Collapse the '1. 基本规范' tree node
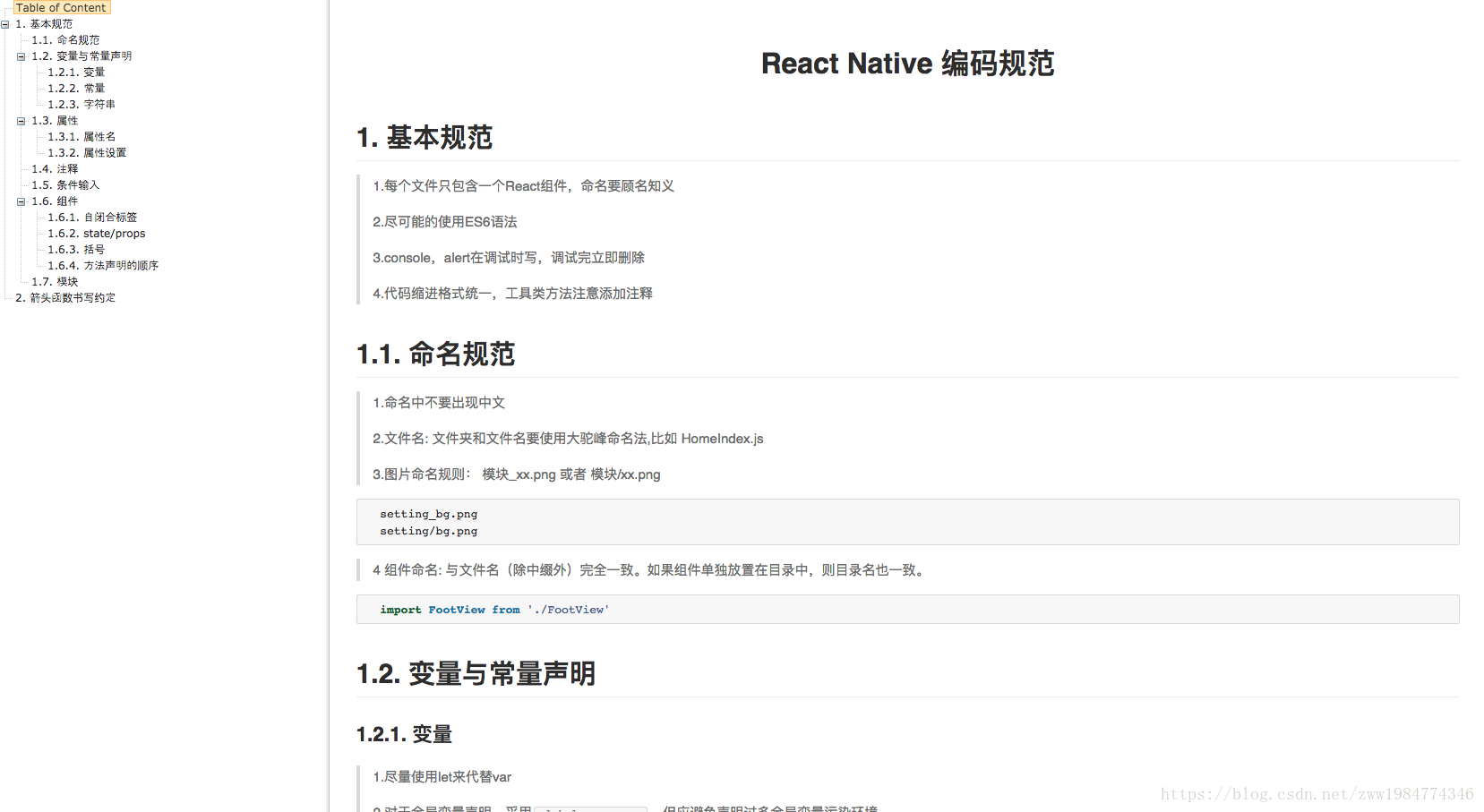 click(x=5, y=24)
